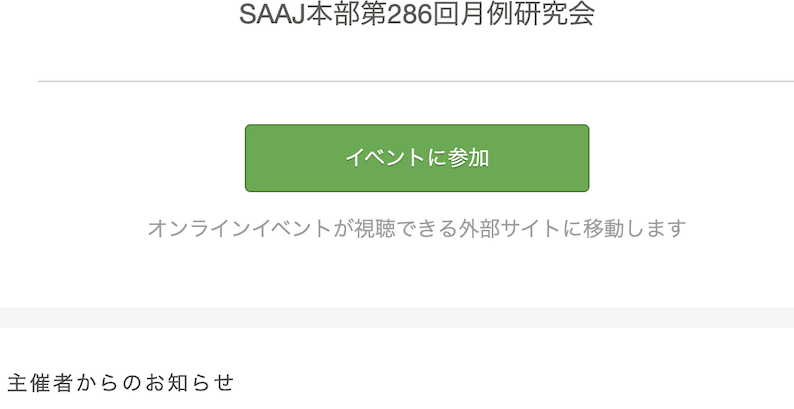Click the green イベントに参加 button

point(417,158)
